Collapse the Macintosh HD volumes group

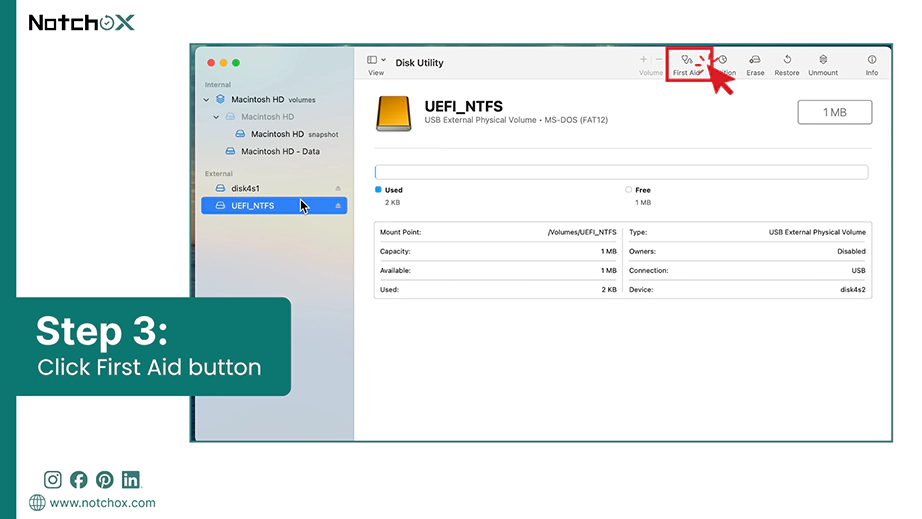tap(206, 100)
